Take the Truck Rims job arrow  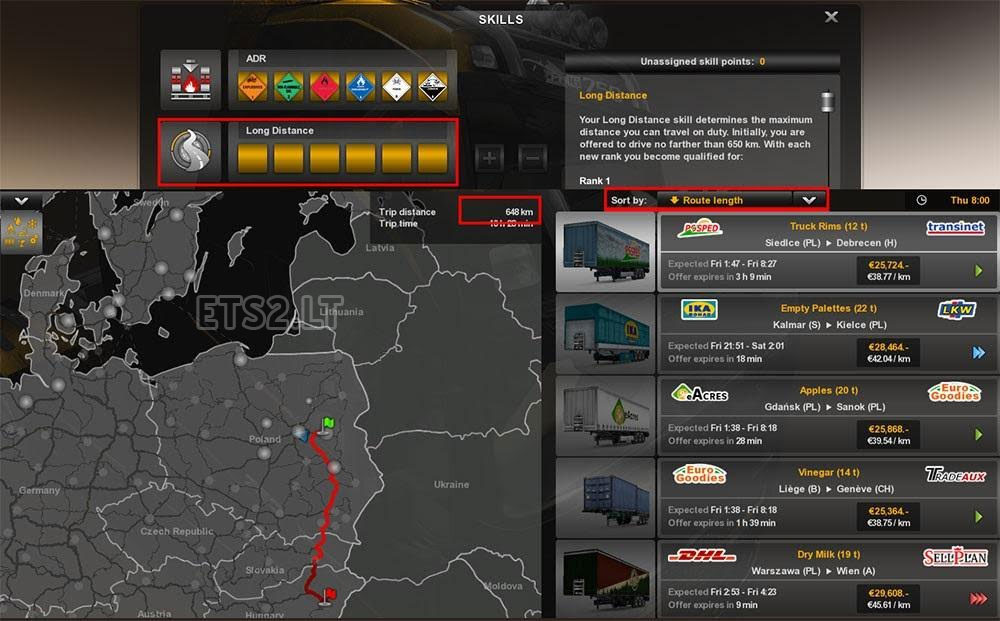(x=979, y=271)
